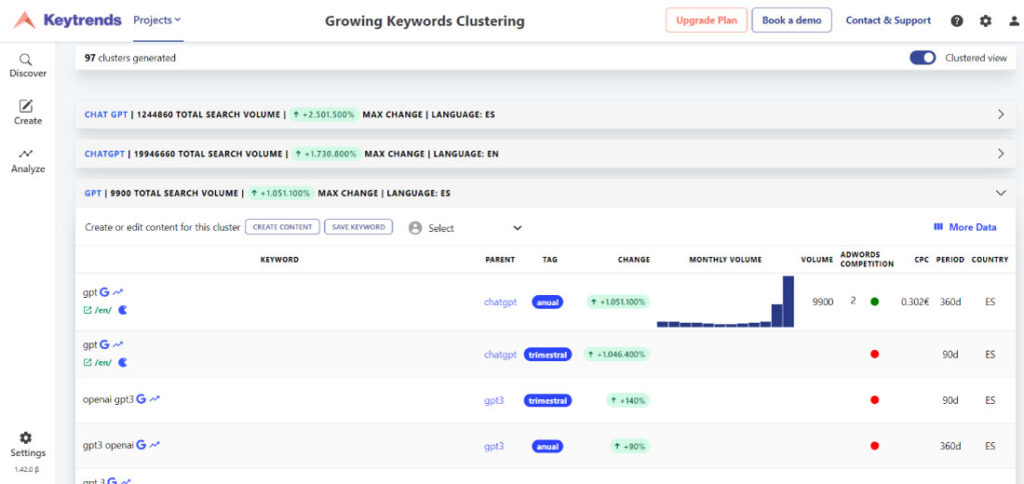This screenshot has width=1024, height=484.
Task: Open the Discover search section
Action: click(27, 66)
